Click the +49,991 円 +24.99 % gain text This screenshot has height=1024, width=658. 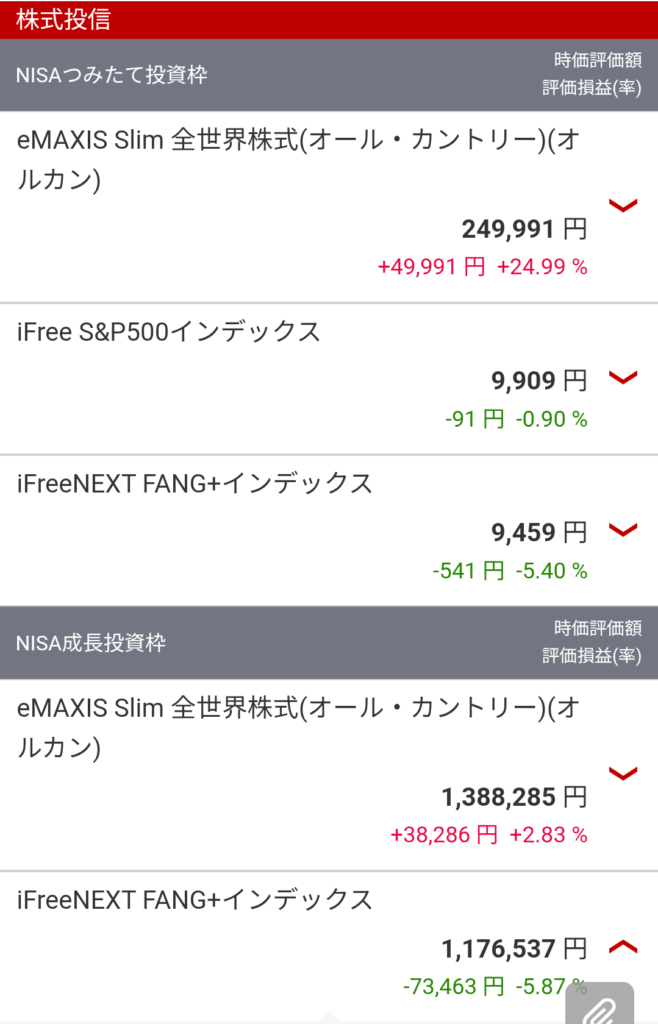click(482, 267)
